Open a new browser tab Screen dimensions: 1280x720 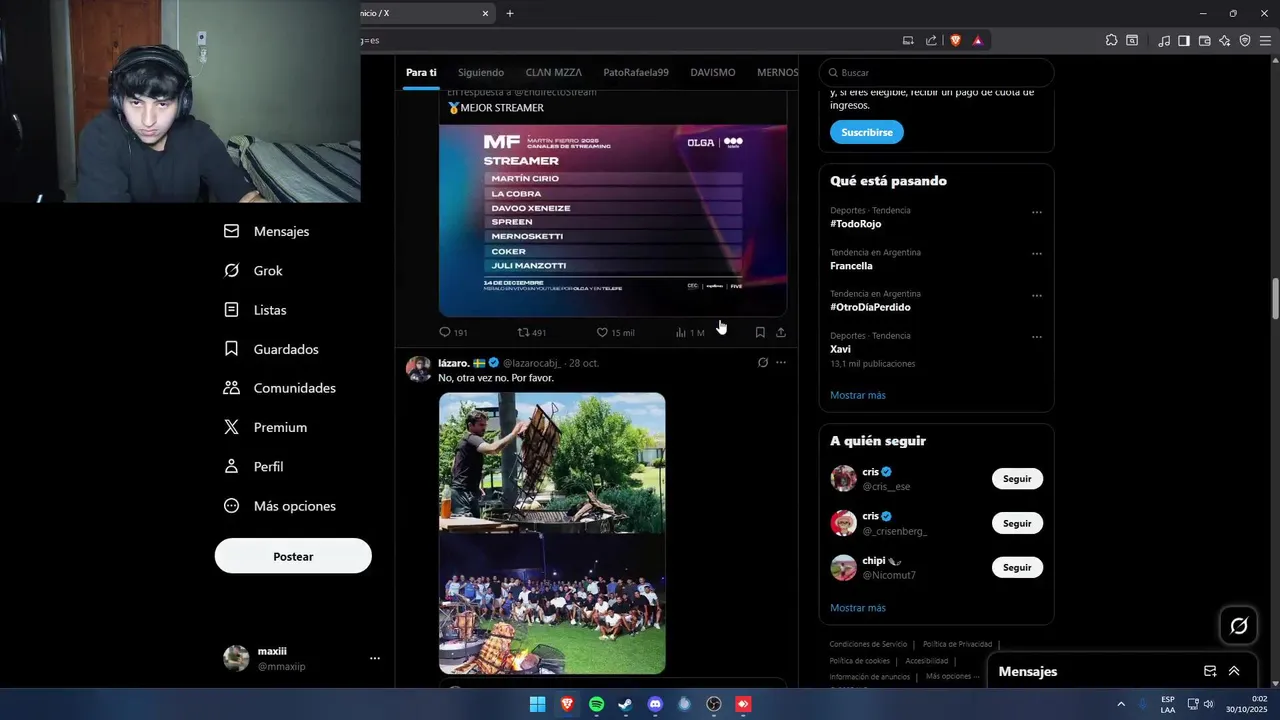click(x=510, y=13)
